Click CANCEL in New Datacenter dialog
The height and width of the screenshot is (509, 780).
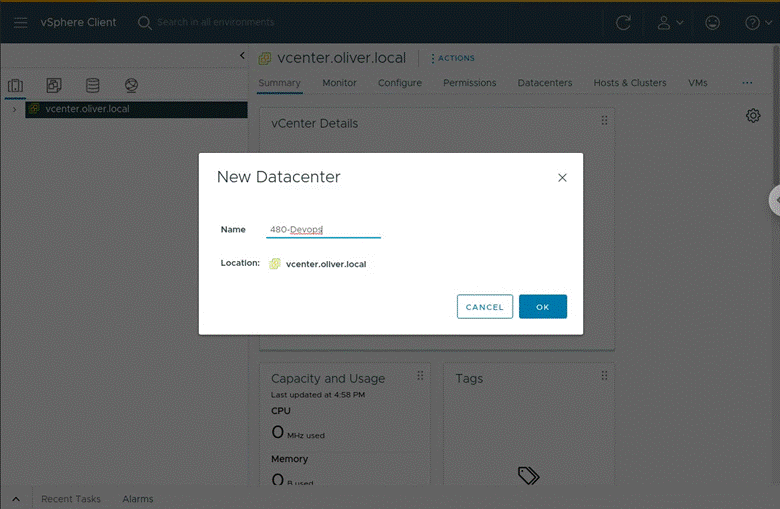tap(485, 306)
